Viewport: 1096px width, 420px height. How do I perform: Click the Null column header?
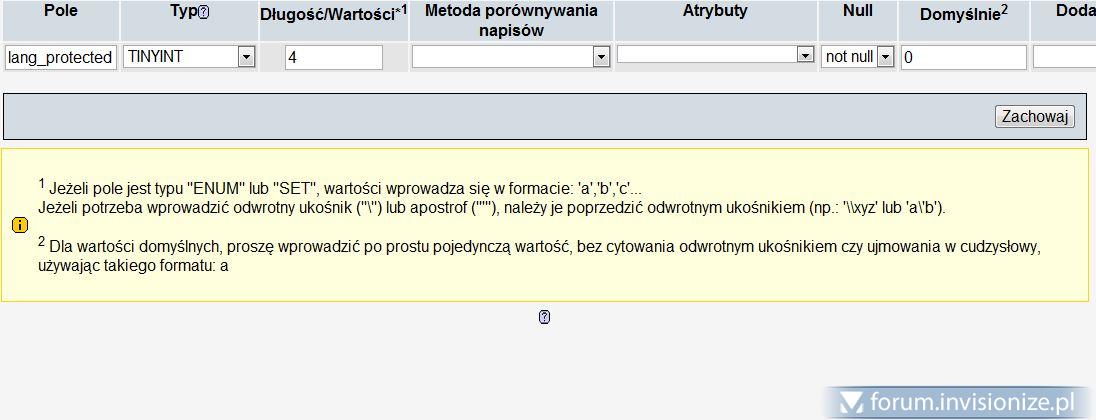tap(858, 11)
